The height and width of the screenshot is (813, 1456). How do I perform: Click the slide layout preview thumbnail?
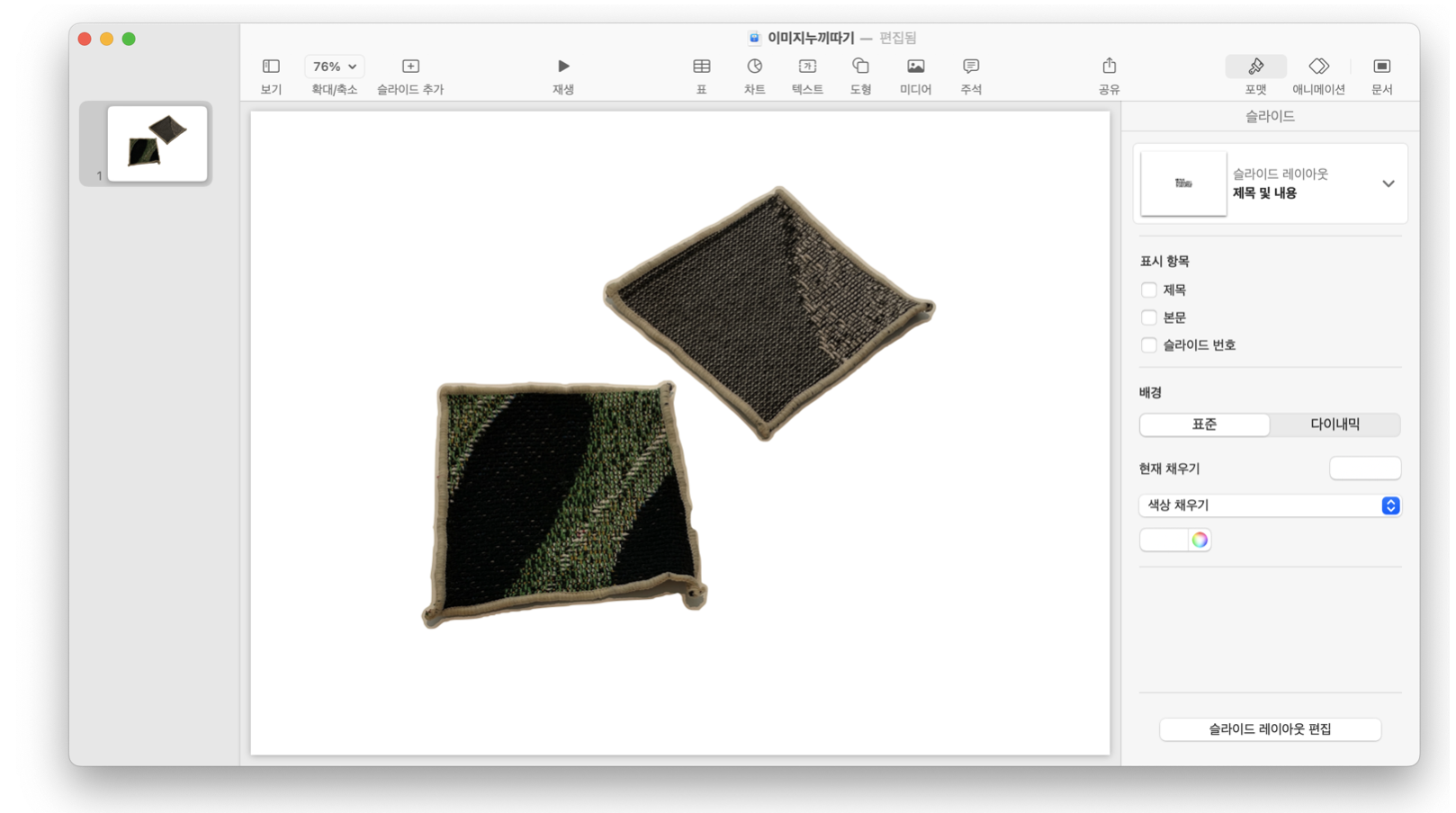[x=1183, y=183]
